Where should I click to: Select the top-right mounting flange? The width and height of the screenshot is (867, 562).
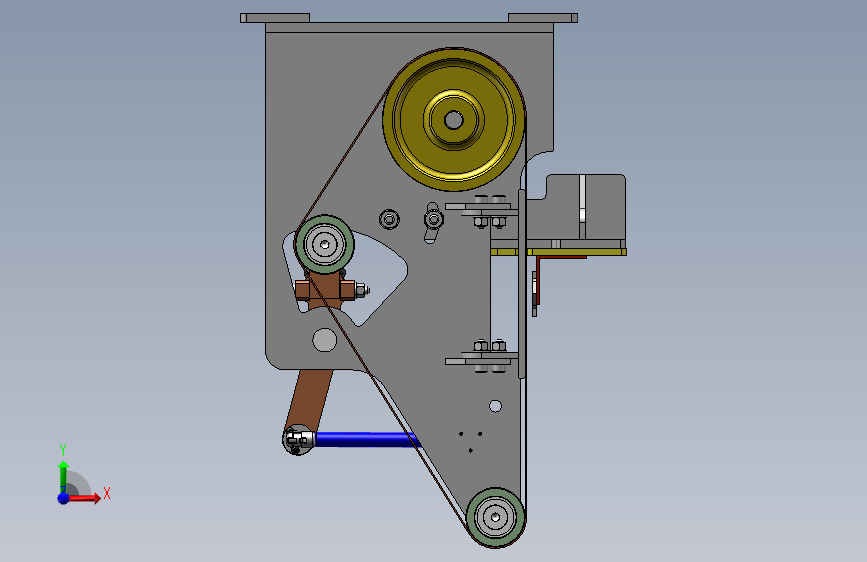(543, 18)
